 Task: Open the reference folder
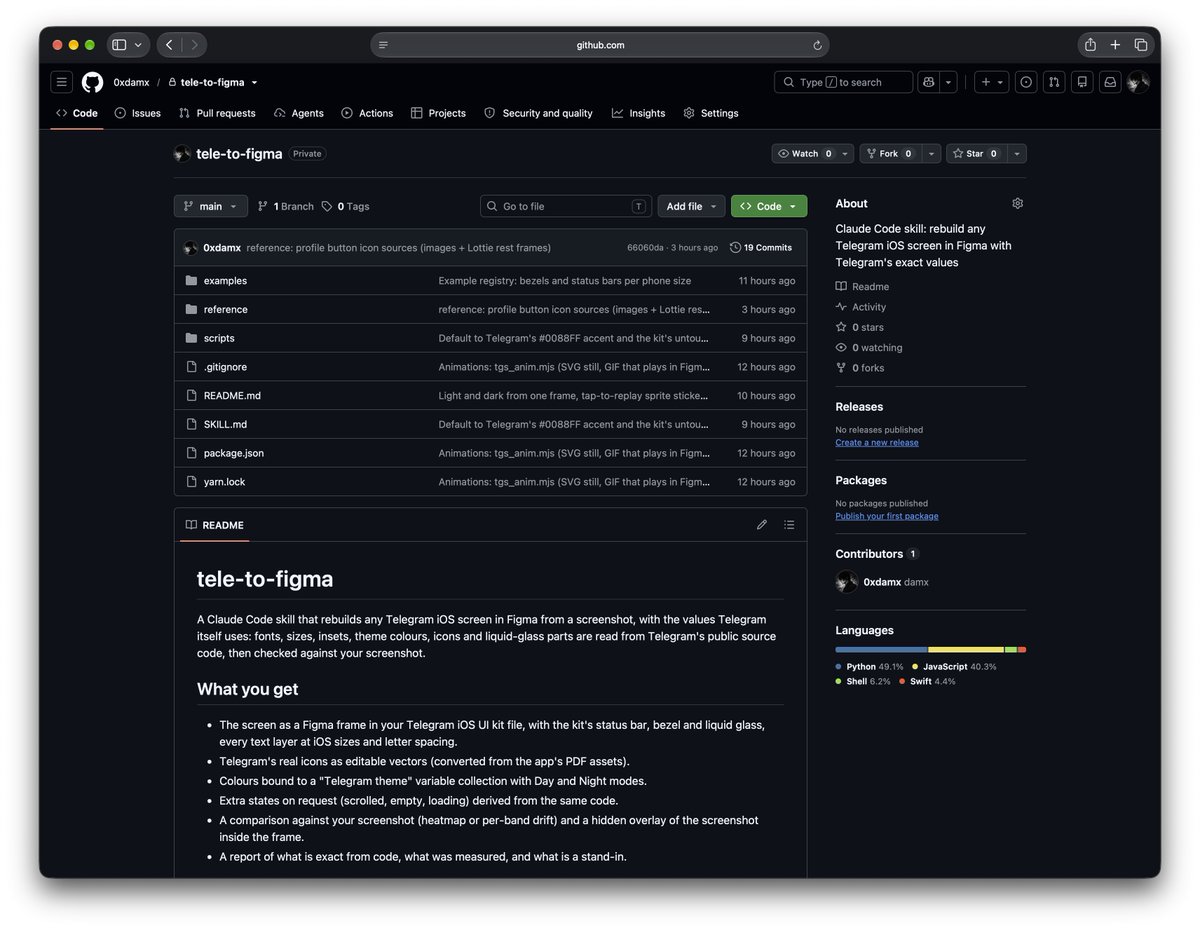[x=226, y=309]
